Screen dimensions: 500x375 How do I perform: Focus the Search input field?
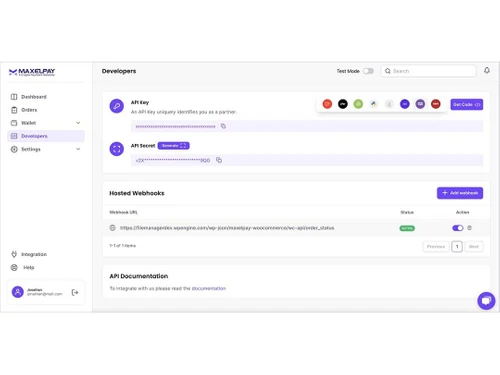tap(428, 71)
